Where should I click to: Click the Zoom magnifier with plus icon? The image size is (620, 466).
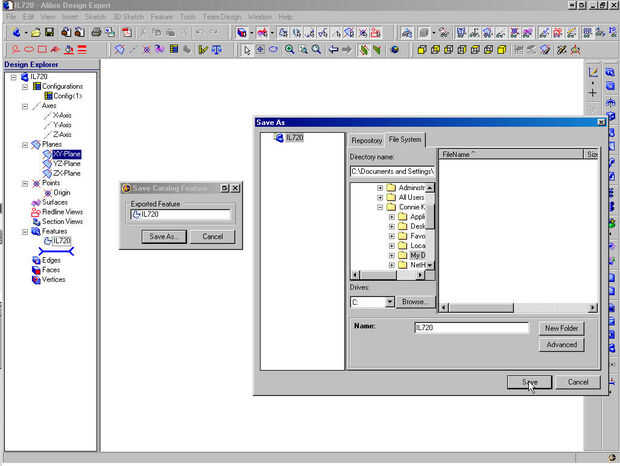[x=290, y=50]
